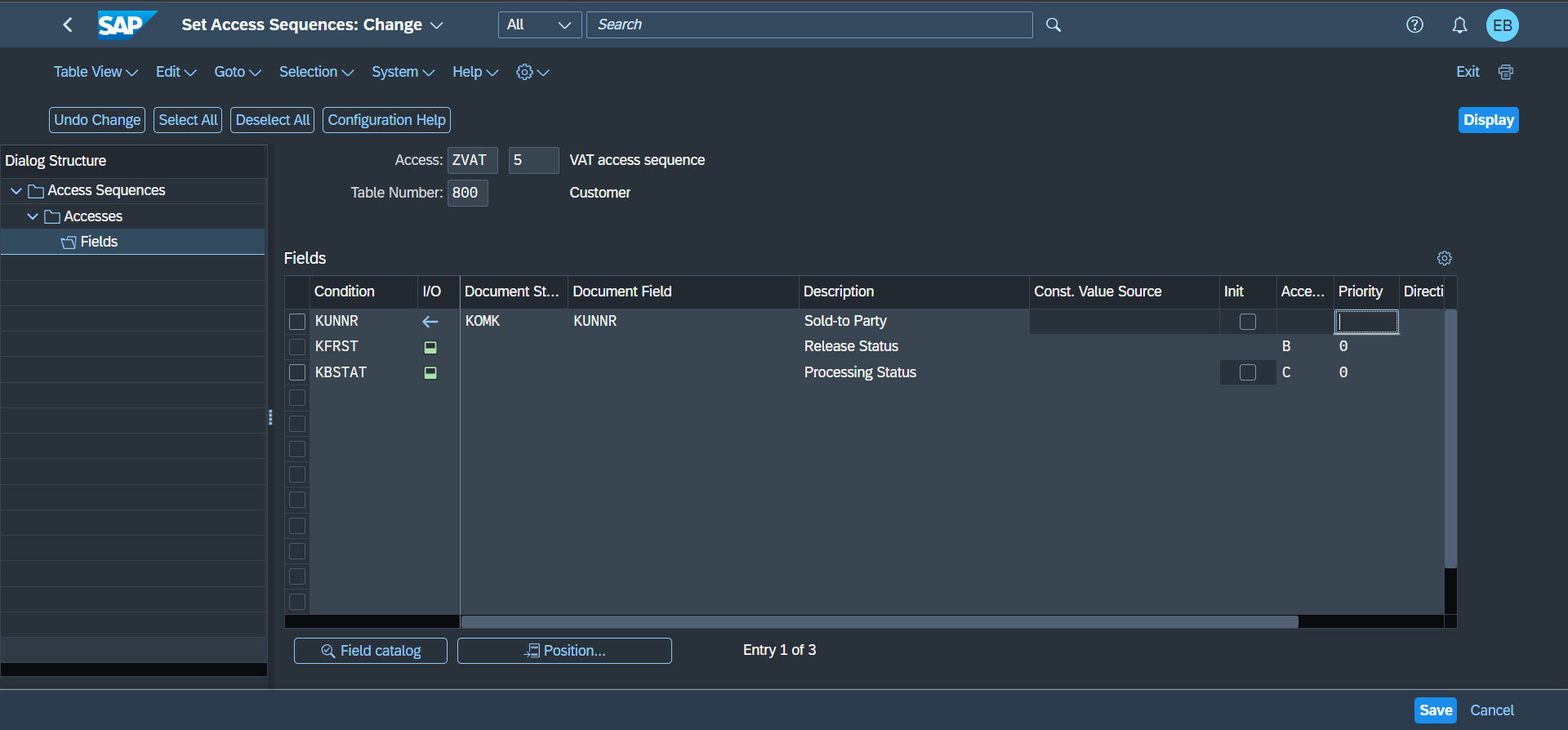Open the EB user profile avatar
The image size is (1568, 730).
(x=1503, y=25)
